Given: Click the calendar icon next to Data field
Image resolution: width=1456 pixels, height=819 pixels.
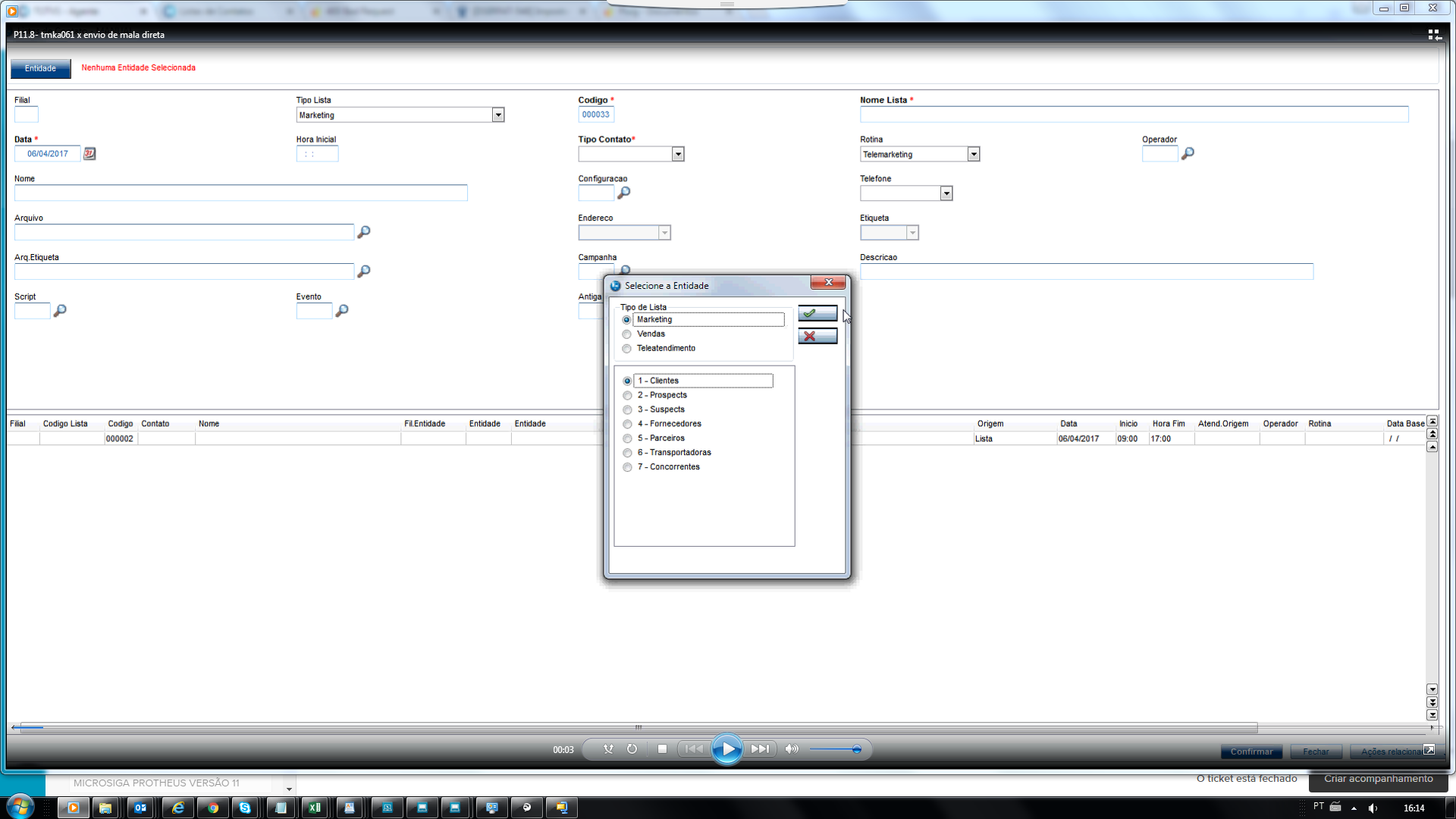Looking at the screenshot, I should [x=89, y=154].
